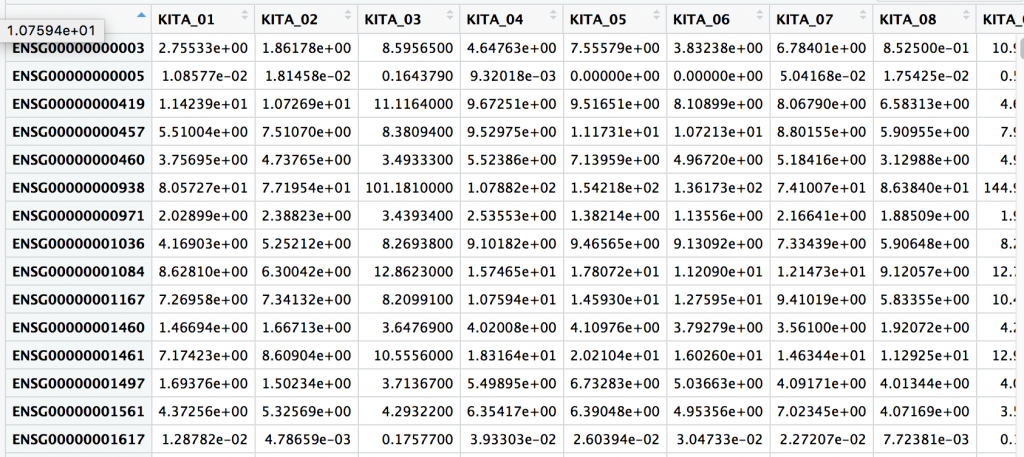Click cell value 1.78072e+01

[615, 272]
